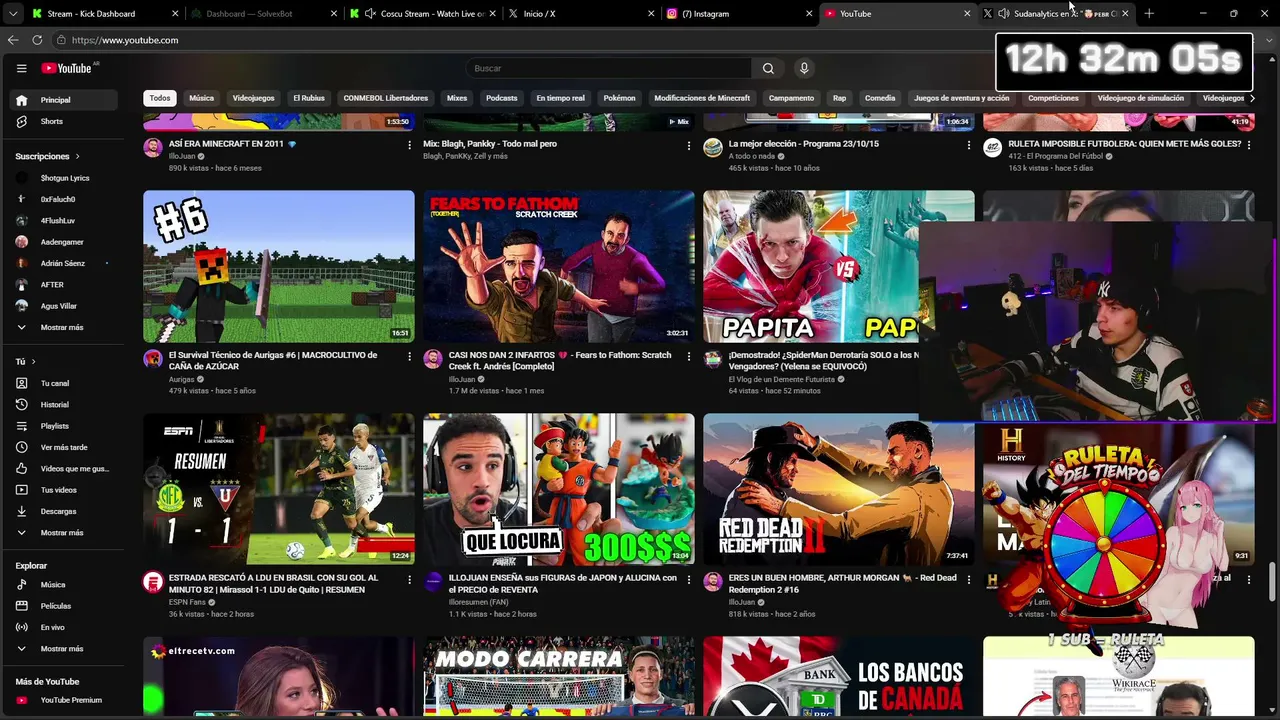The width and height of the screenshot is (1280, 720).
Task: Switch to the '(7) Instagram' browser tab
Action: coord(737,14)
